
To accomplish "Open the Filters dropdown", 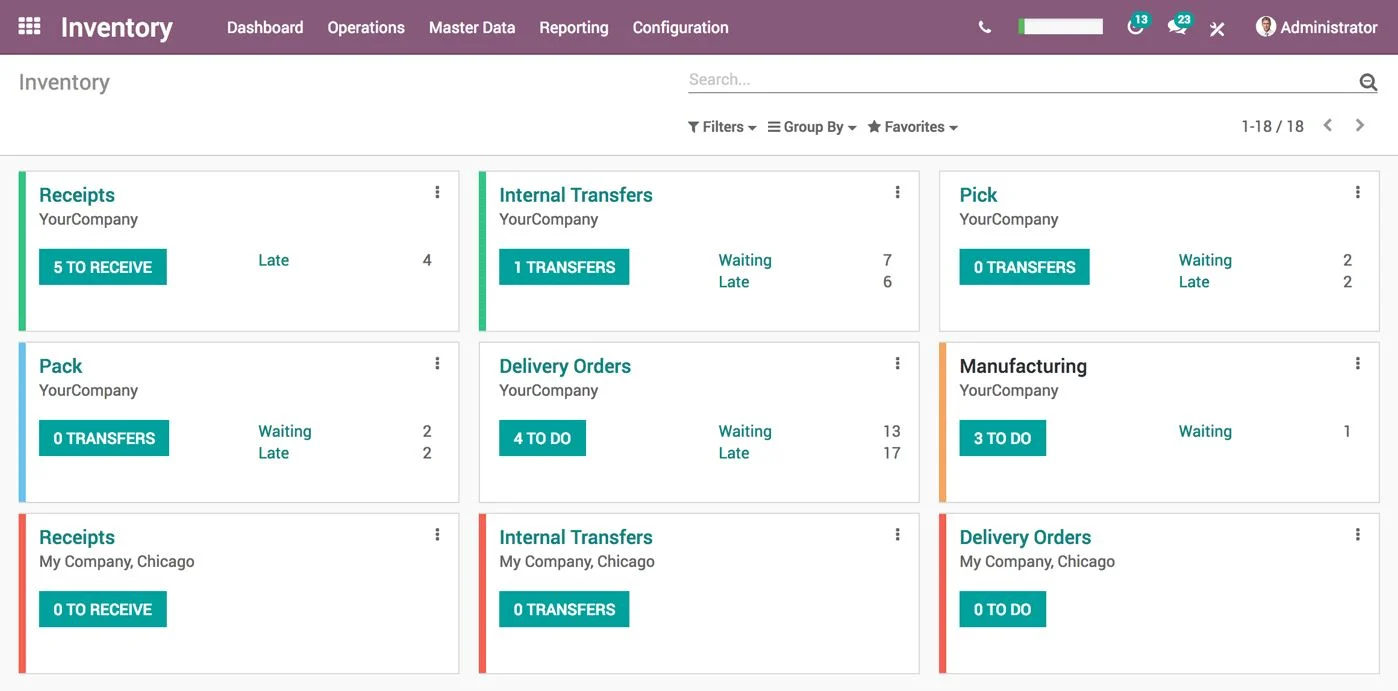I will coord(721,126).
